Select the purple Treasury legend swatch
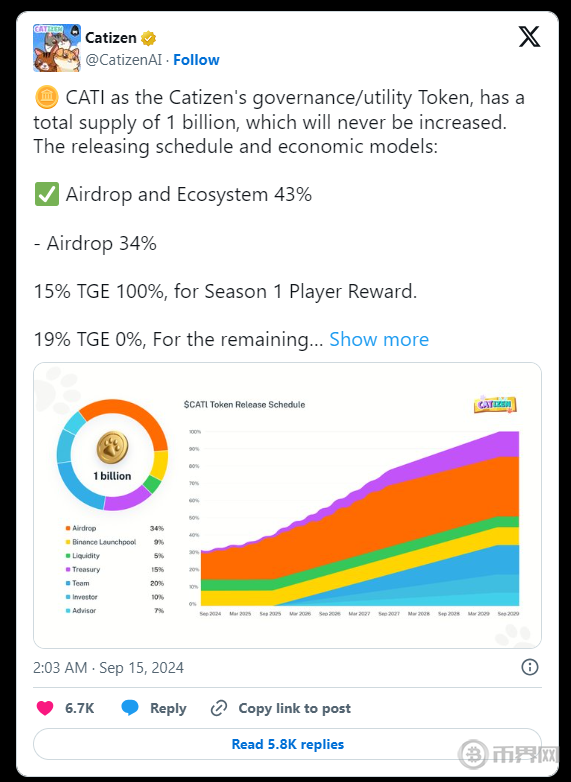This screenshot has width=571, height=782. [x=68, y=570]
